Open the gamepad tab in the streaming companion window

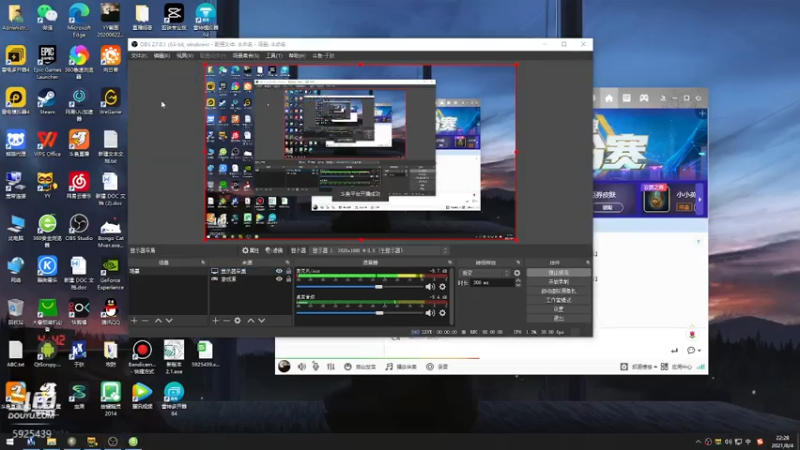pyautogui.click(x=644, y=98)
